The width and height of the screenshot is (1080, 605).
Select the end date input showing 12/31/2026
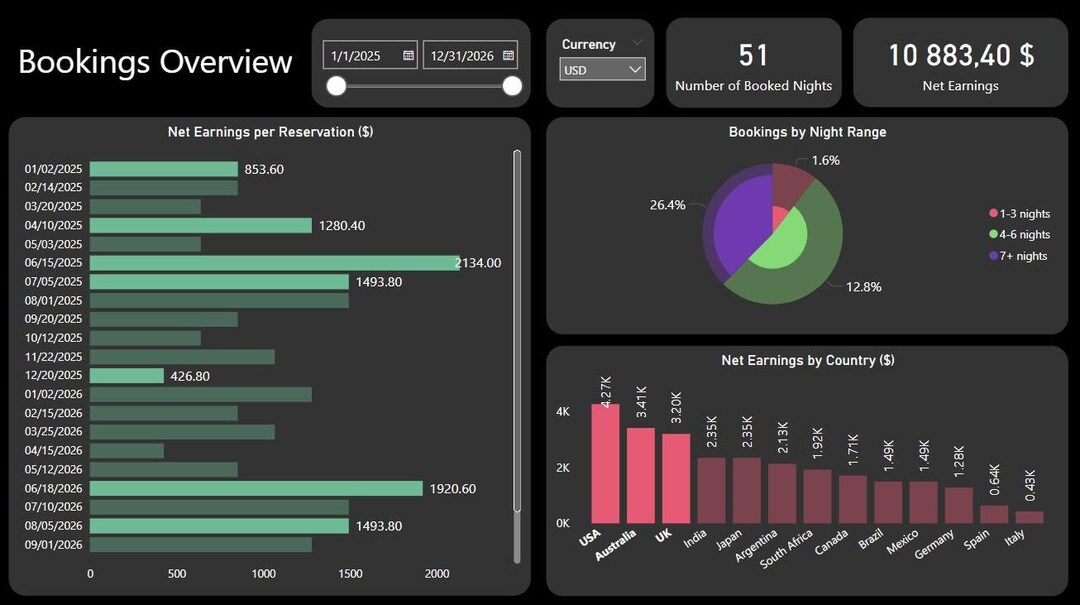coord(462,55)
